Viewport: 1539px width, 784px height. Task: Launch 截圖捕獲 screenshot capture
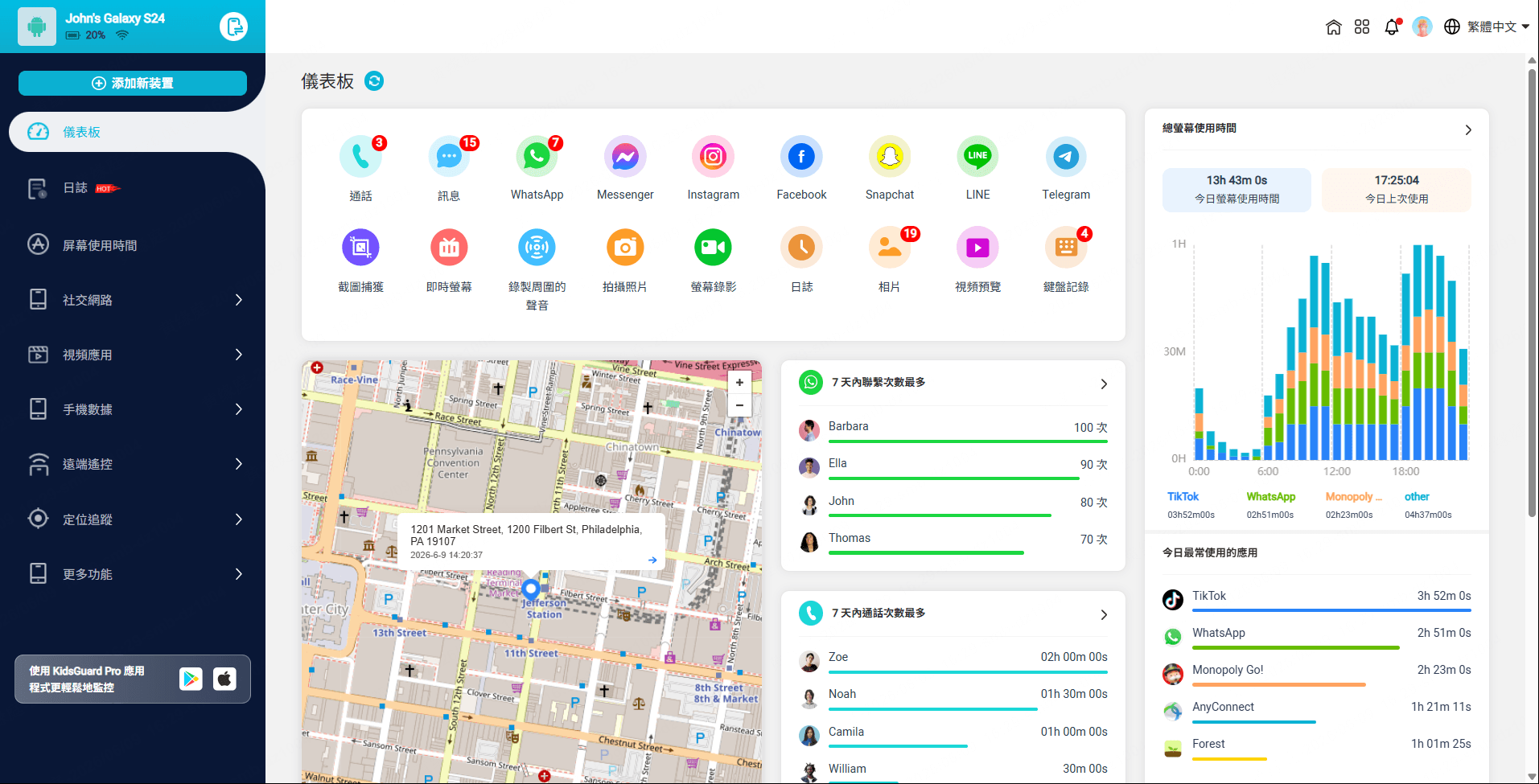pos(360,248)
